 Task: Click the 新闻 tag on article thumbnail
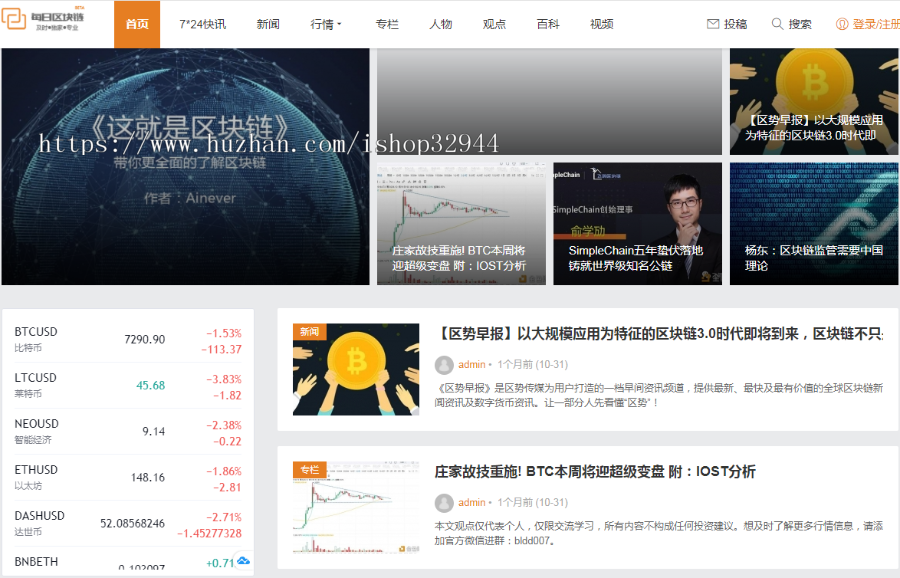tap(309, 331)
